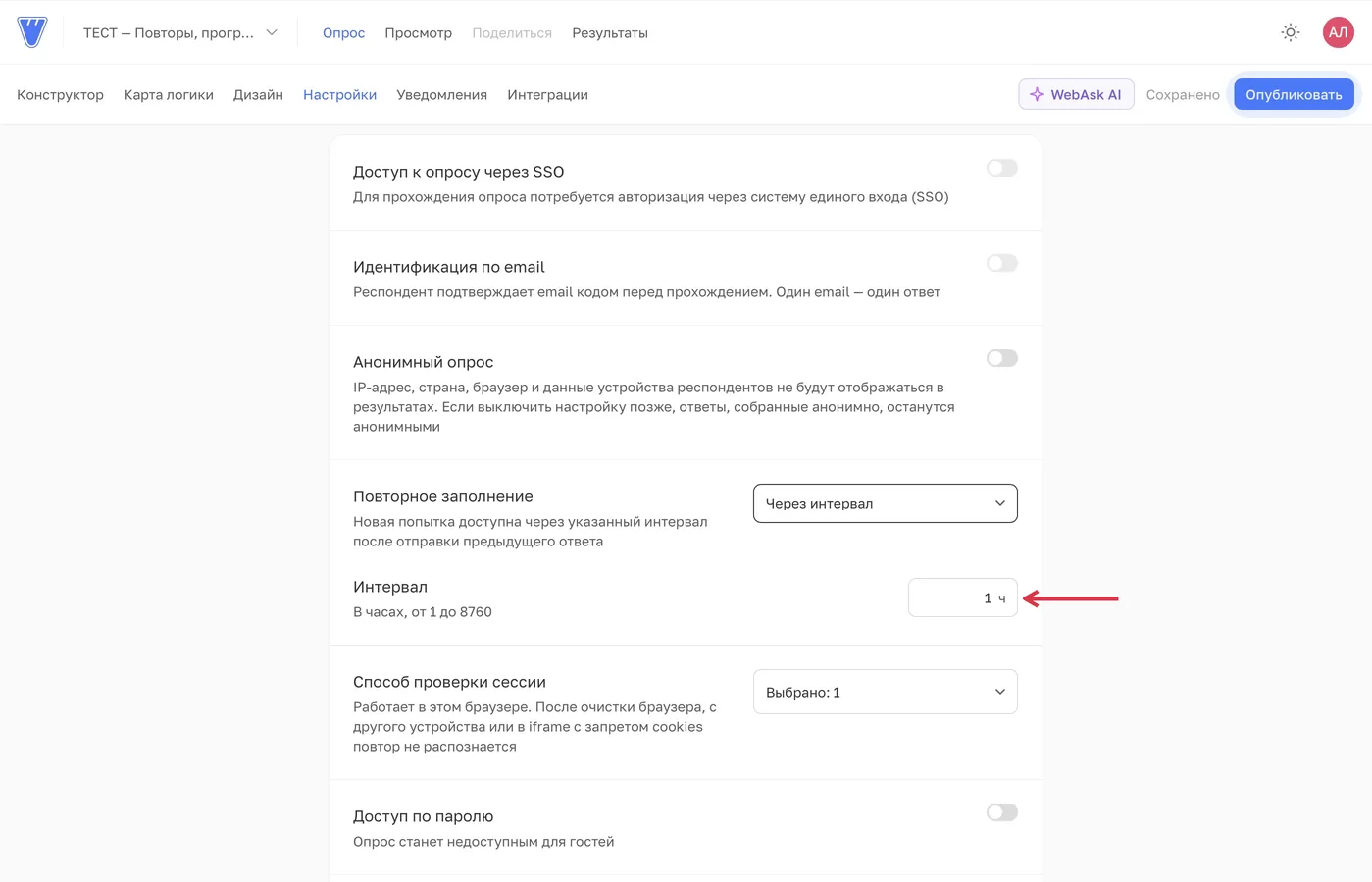Go to the Опрос top tab
The width and height of the screenshot is (1372, 882).
(x=343, y=32)
